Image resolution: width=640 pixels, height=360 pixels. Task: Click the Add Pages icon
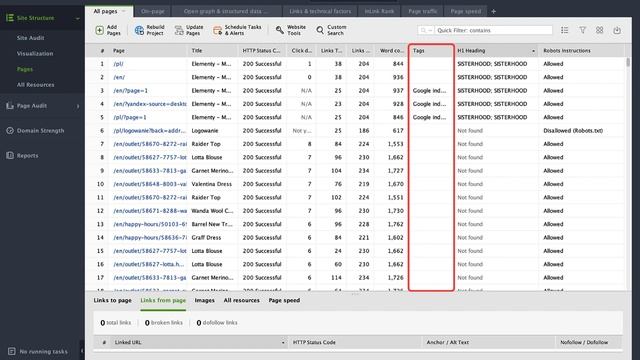100,30
